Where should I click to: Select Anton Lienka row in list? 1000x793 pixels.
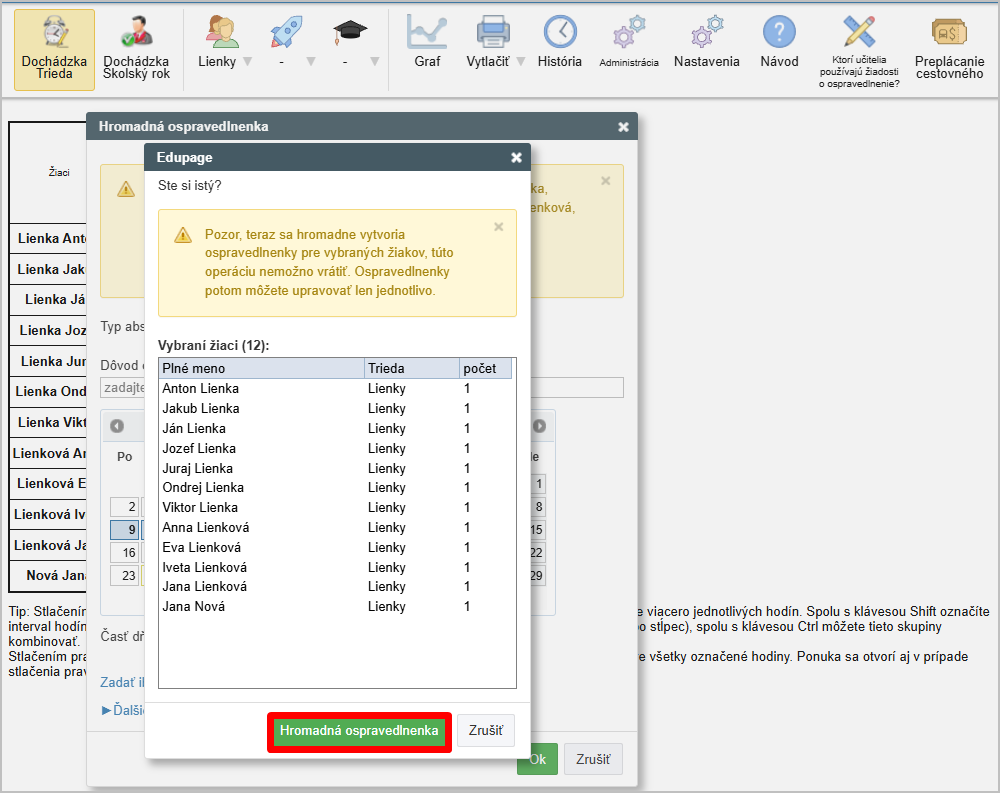(x=260, y=388)
